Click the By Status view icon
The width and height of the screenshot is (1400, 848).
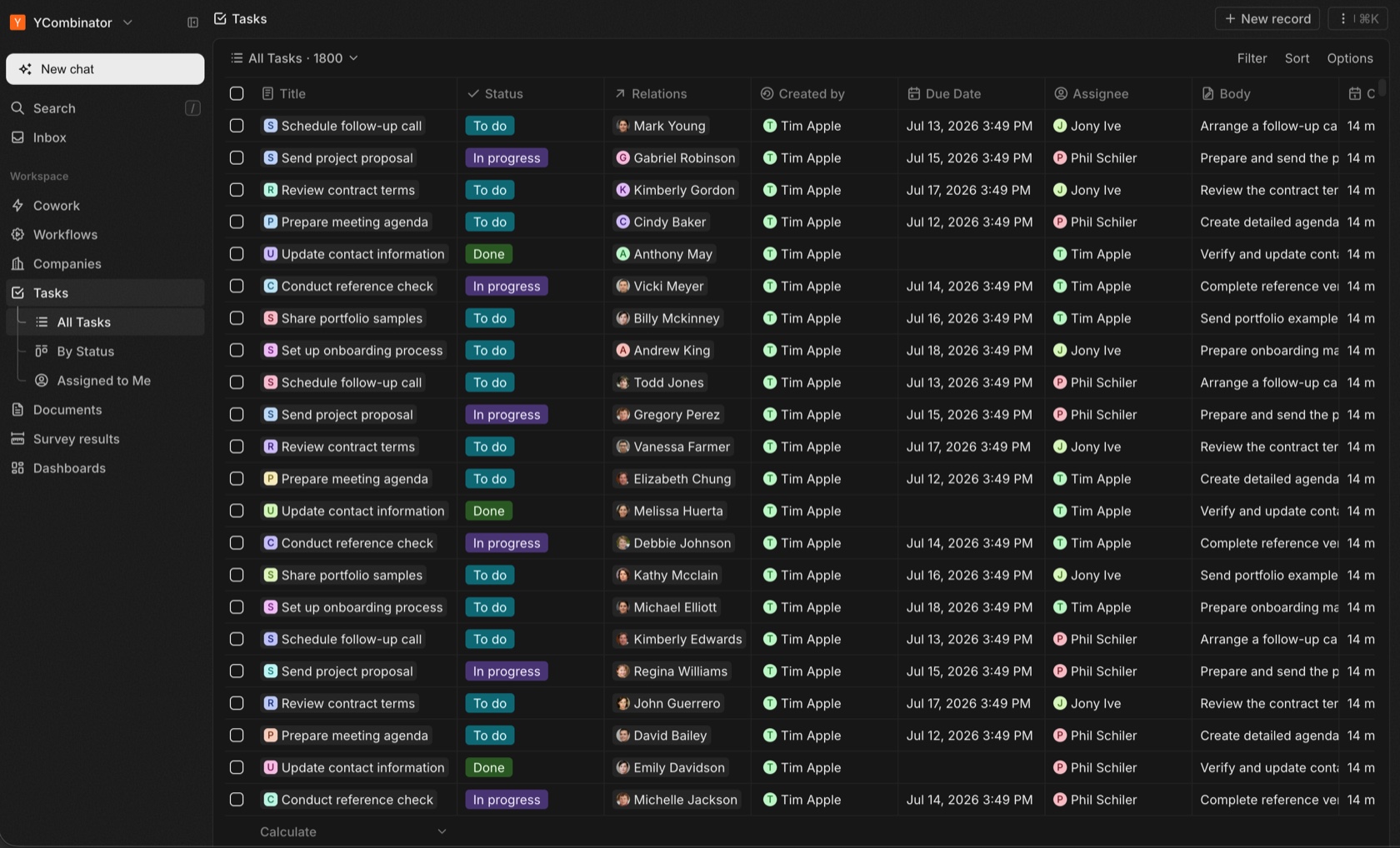coord(42,352)
